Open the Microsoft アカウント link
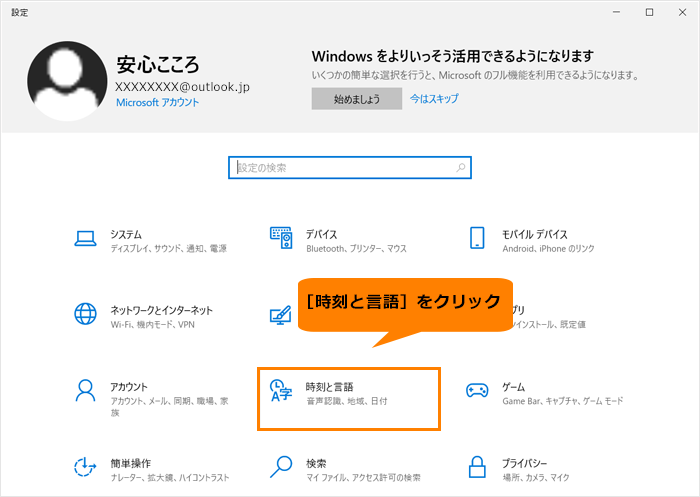 (158, 102)
